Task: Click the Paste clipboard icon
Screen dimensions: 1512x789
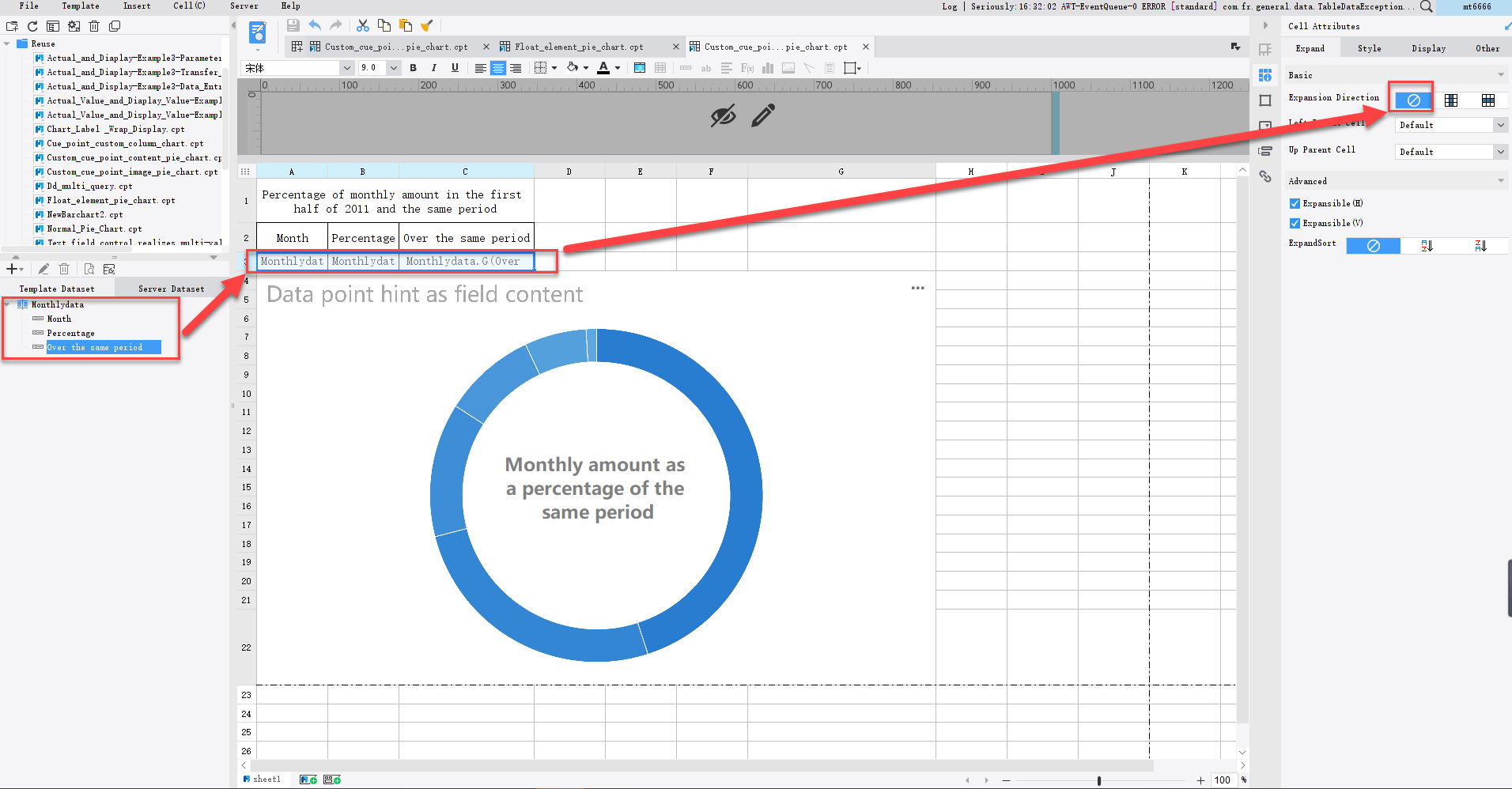Action: pyautogui.click(x=406, y=25)
